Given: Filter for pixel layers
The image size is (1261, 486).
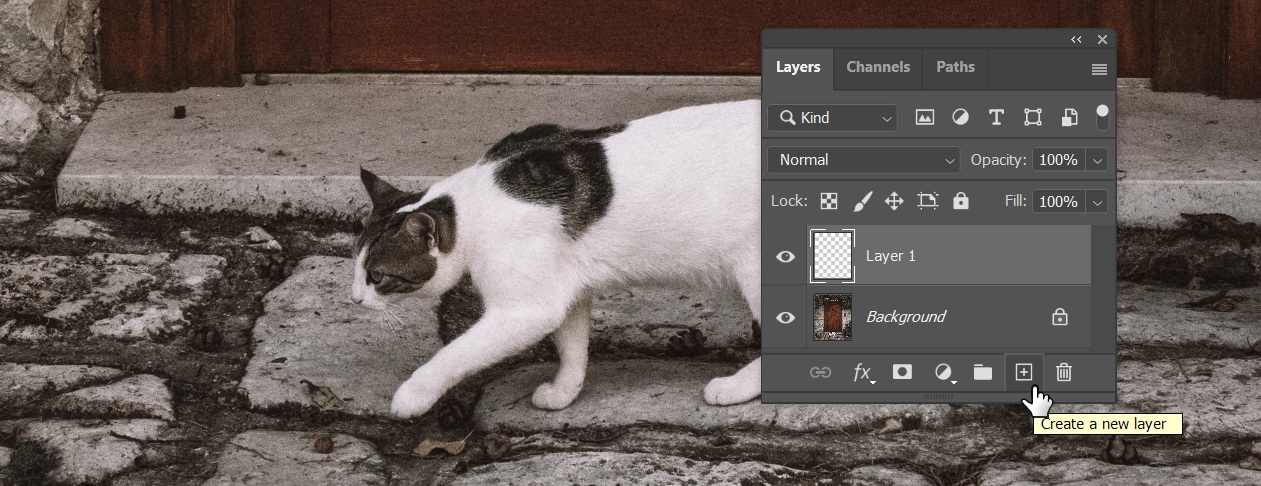Looking at the screenshot, I should [925, 117].
